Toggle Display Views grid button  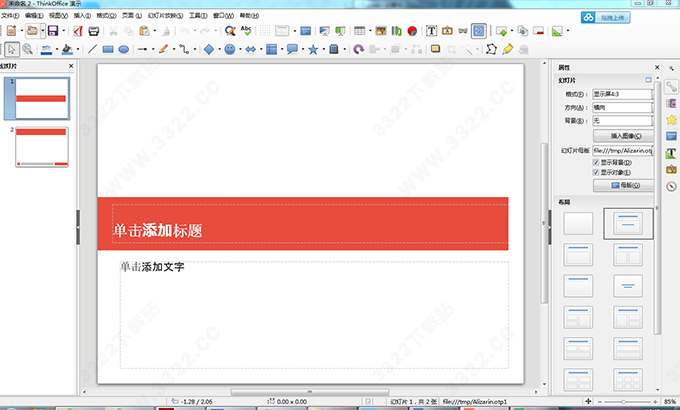click(479, 31)
